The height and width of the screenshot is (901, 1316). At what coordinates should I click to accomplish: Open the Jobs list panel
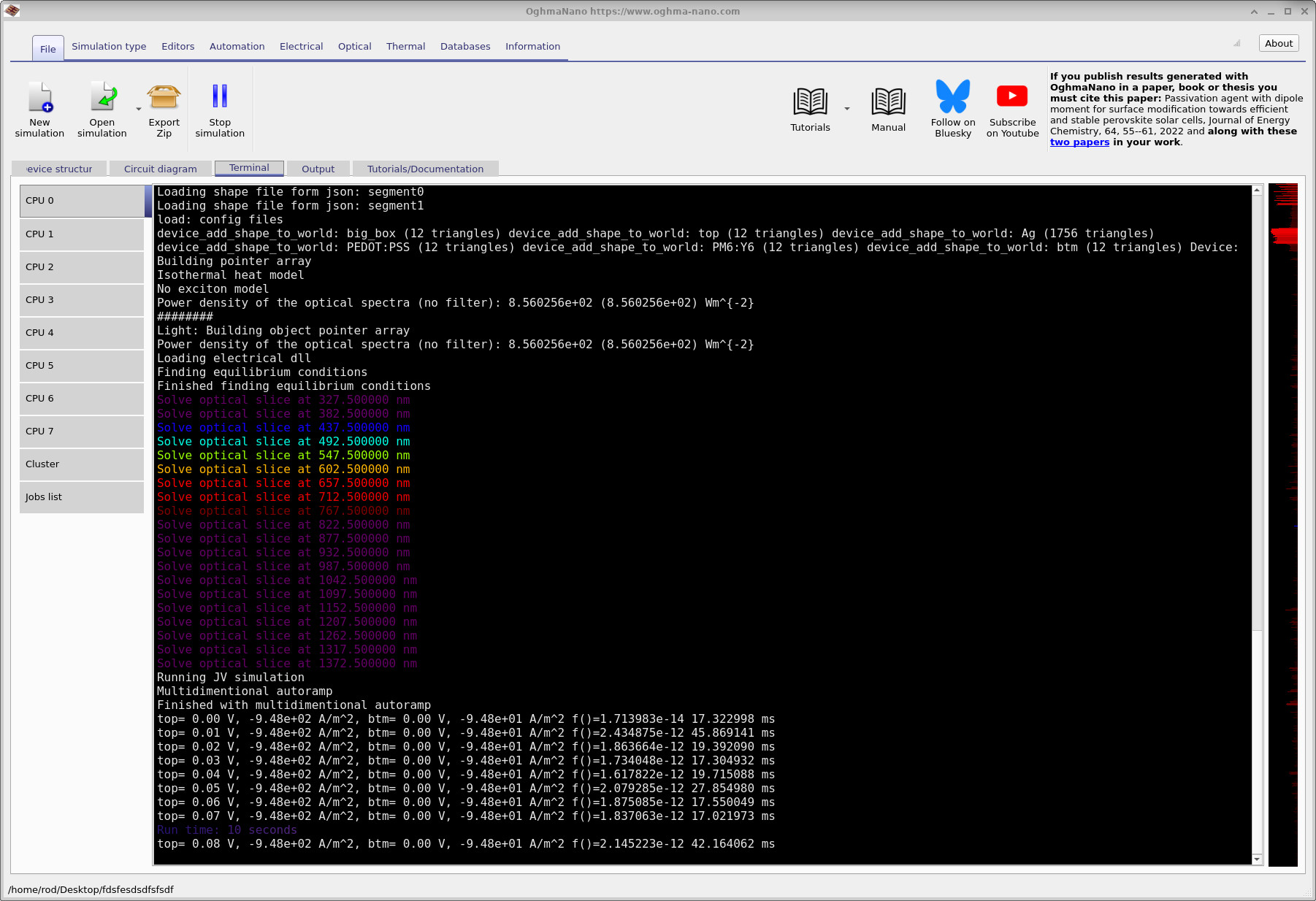coord(81,497)
